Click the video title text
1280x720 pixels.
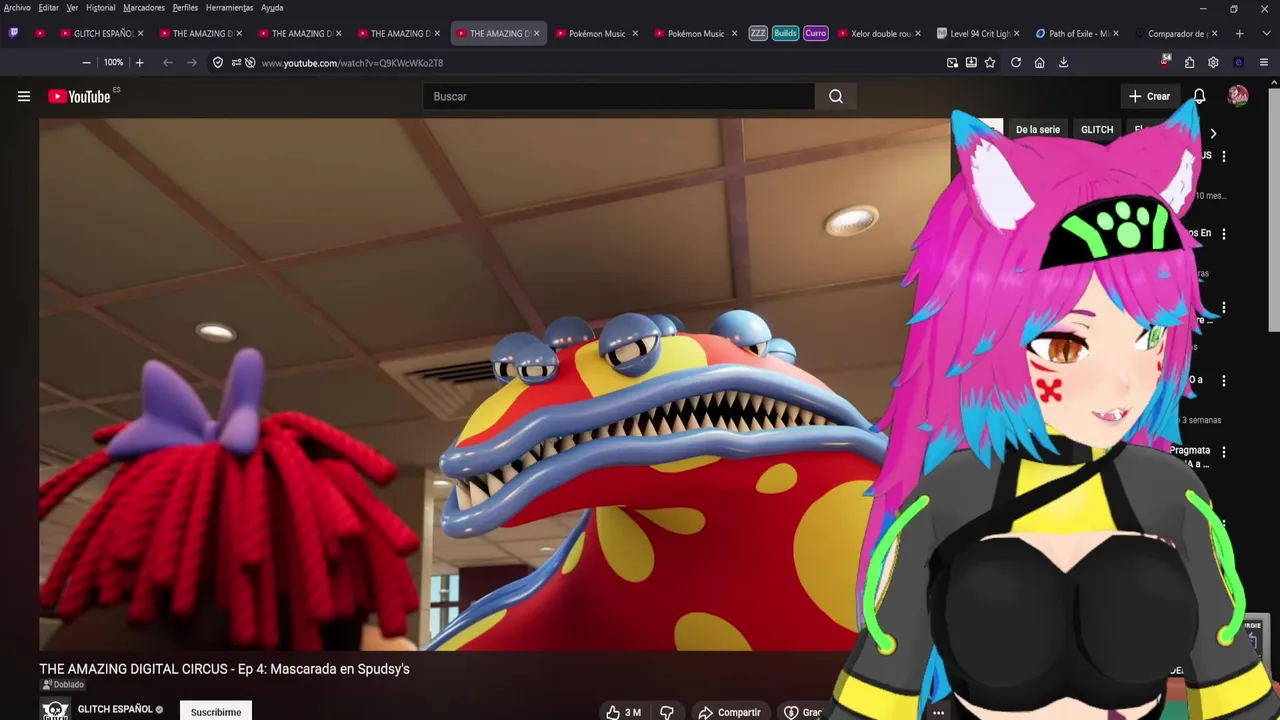pyautogui.click(x=224, y=669)
